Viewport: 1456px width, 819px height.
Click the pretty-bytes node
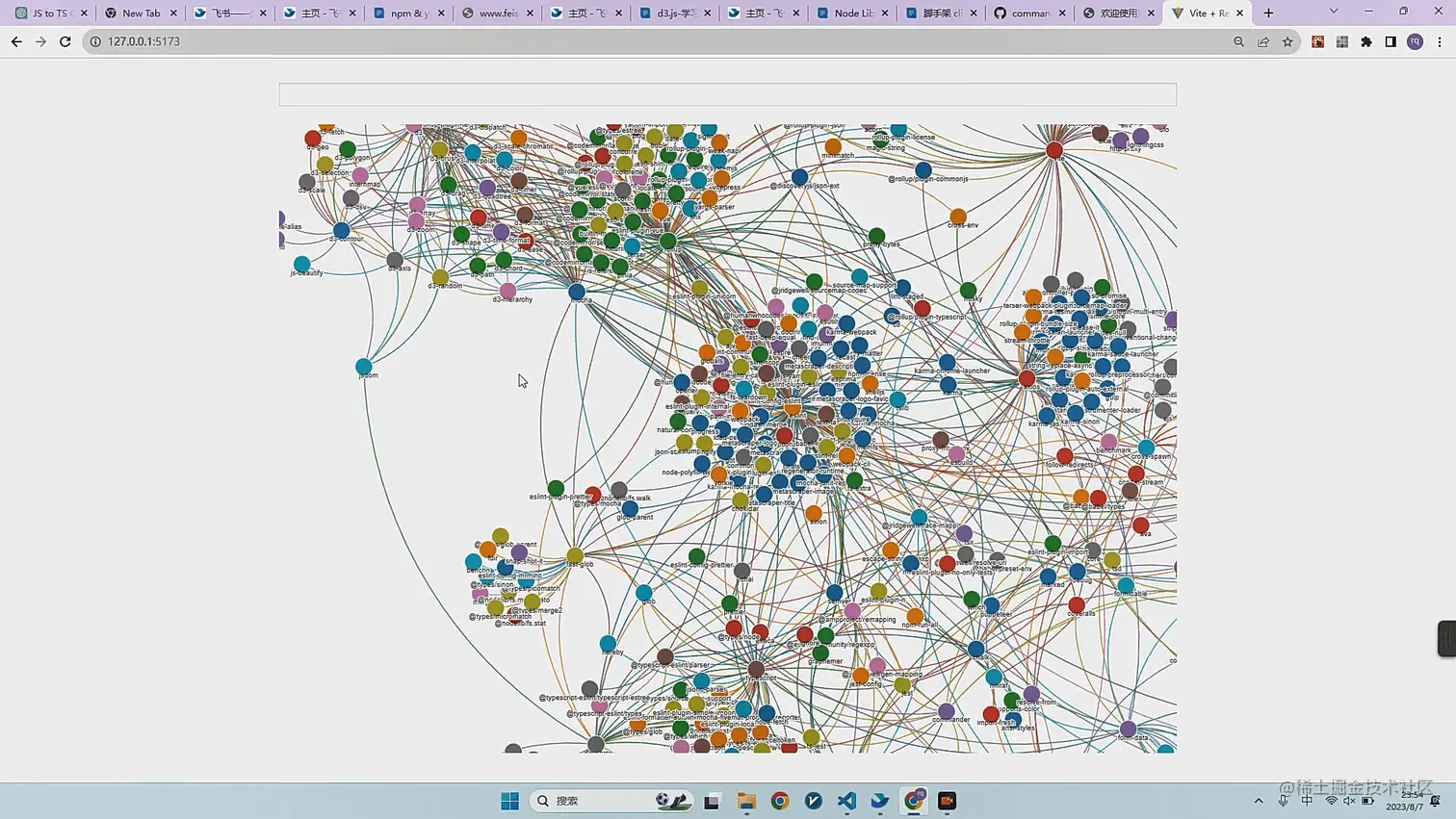pyautogui.click(x=876, y=236)
